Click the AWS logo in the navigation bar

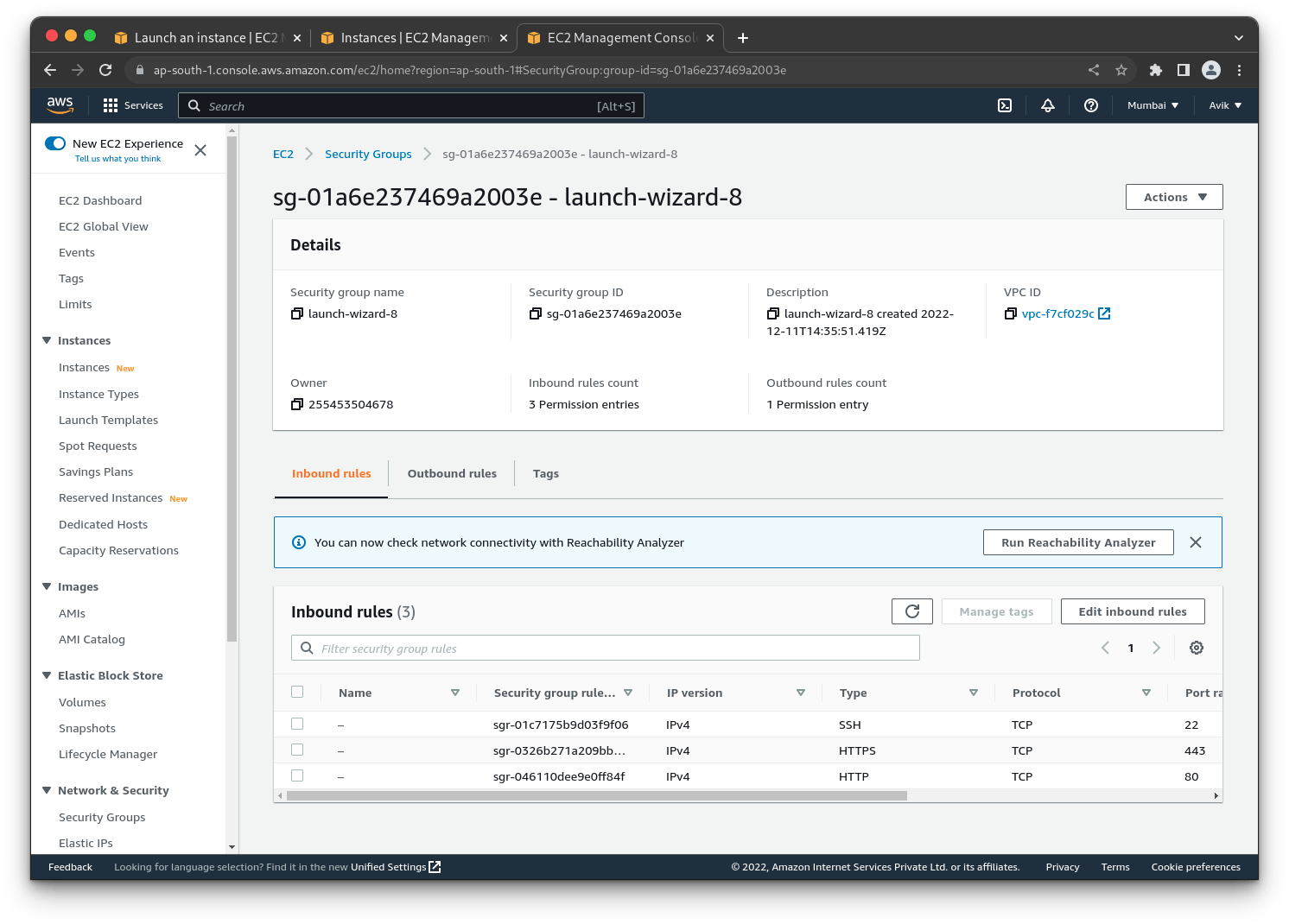coord(60,104)
